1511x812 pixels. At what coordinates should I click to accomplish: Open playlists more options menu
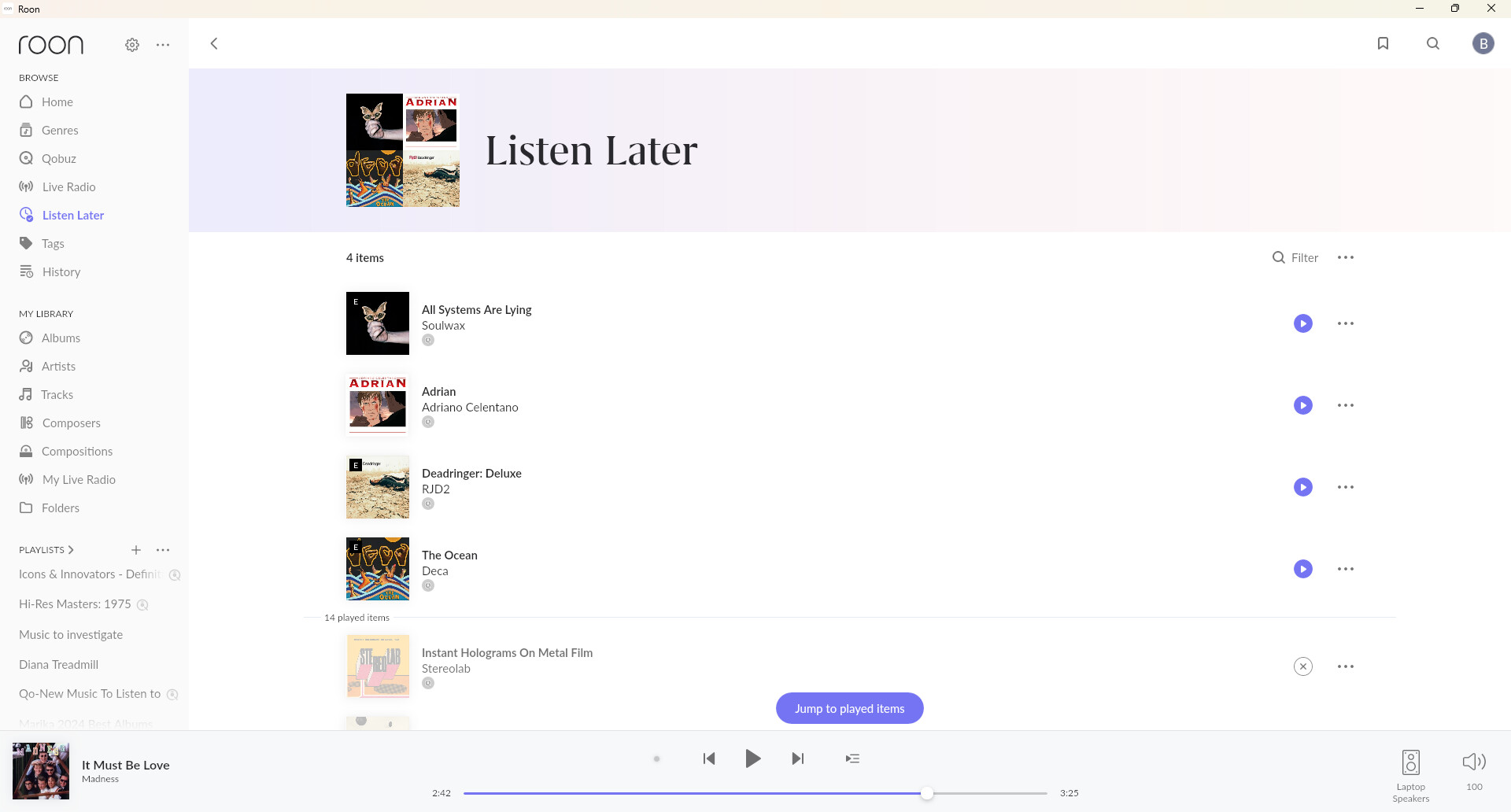point(163,550)
